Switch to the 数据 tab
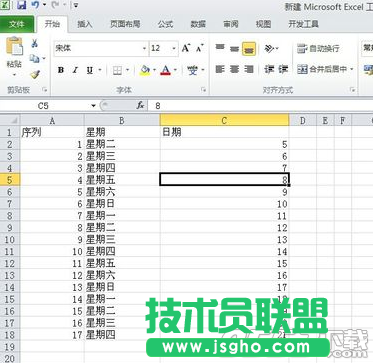This screenshot has height=363, width=373. (198, 24)
